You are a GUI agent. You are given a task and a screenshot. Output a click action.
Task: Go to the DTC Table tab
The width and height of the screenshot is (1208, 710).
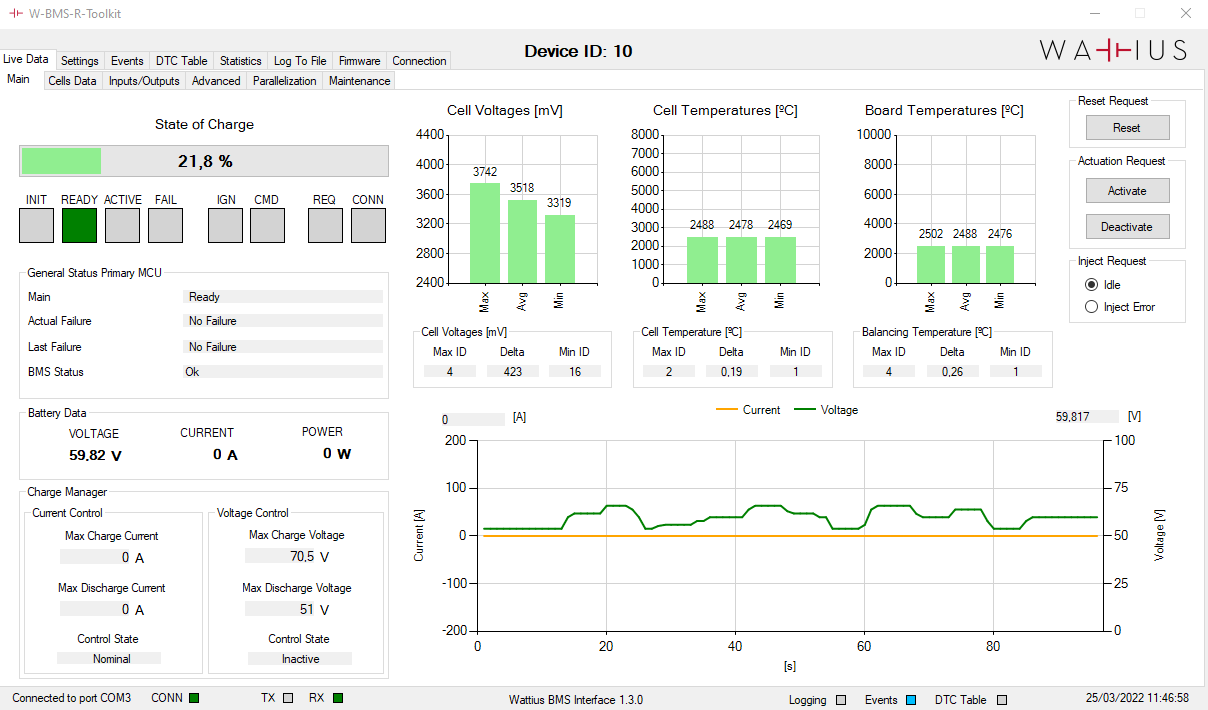pyautogui.click(x=182, y=61)
